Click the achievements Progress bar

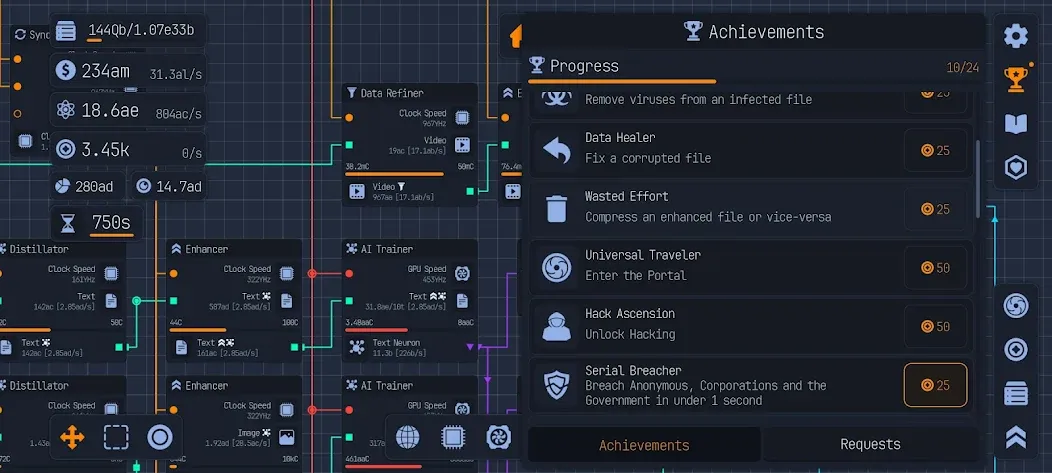[x=753, y=81]
